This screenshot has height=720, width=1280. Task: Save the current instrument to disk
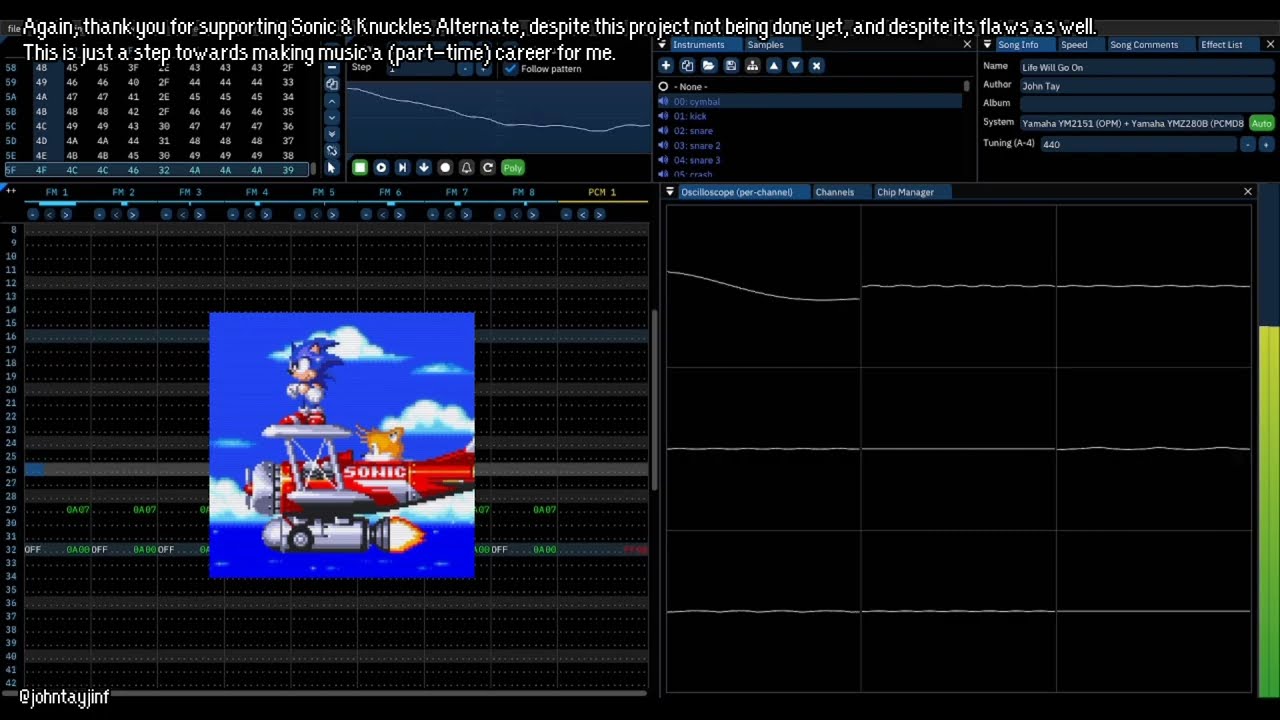(x=730, y=65)
